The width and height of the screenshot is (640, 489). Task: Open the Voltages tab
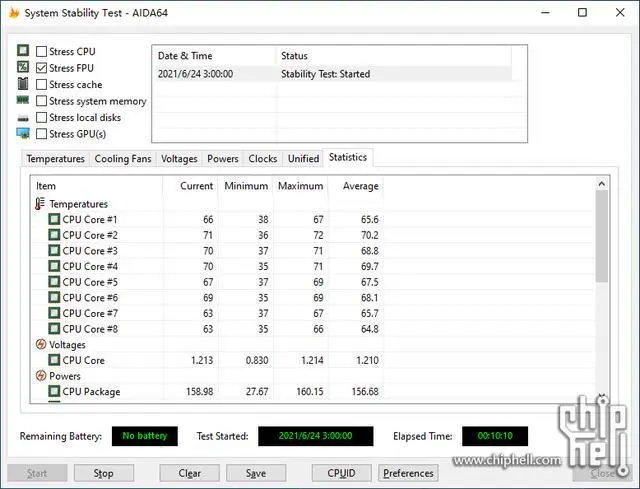pos(179,159)
